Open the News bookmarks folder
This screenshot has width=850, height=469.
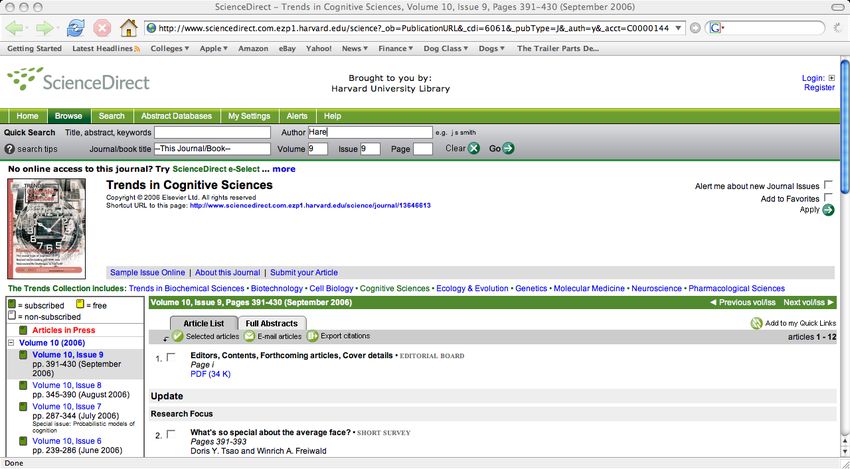(355, 49)
